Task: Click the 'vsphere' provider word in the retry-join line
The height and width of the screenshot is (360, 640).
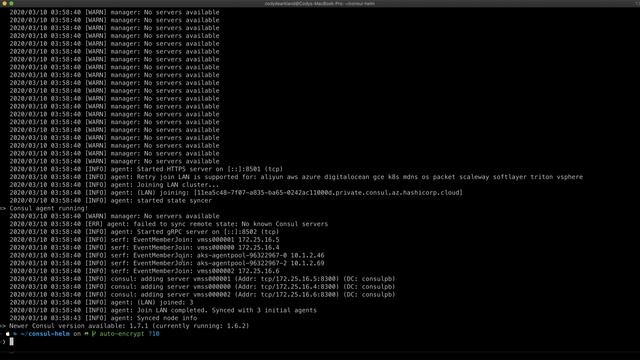Action: click(x=570, y=177)
